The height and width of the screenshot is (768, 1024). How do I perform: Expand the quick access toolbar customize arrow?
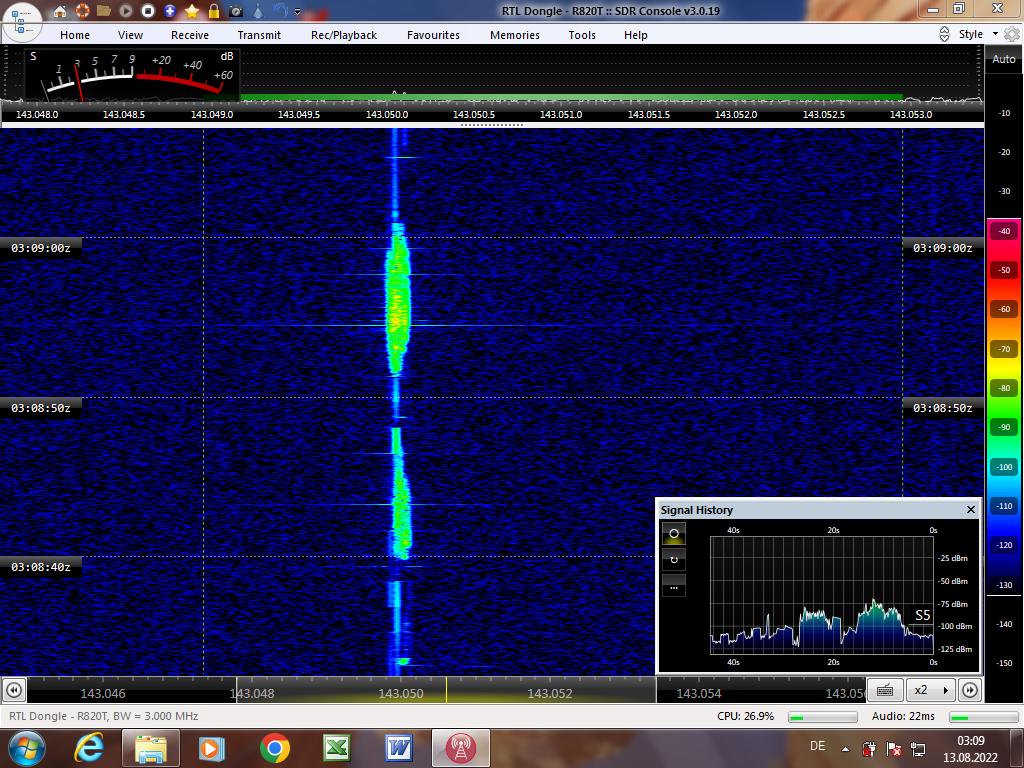click(298, 11)
